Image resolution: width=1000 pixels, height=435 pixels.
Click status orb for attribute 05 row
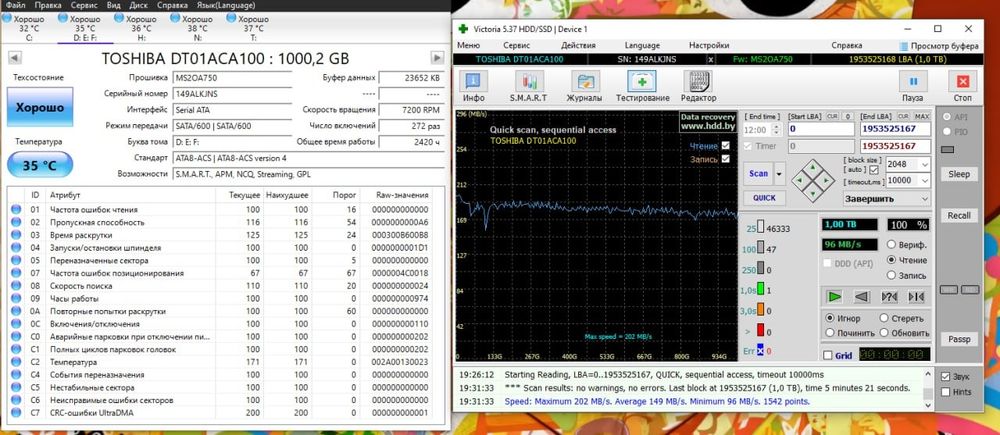tap(16, 260)
